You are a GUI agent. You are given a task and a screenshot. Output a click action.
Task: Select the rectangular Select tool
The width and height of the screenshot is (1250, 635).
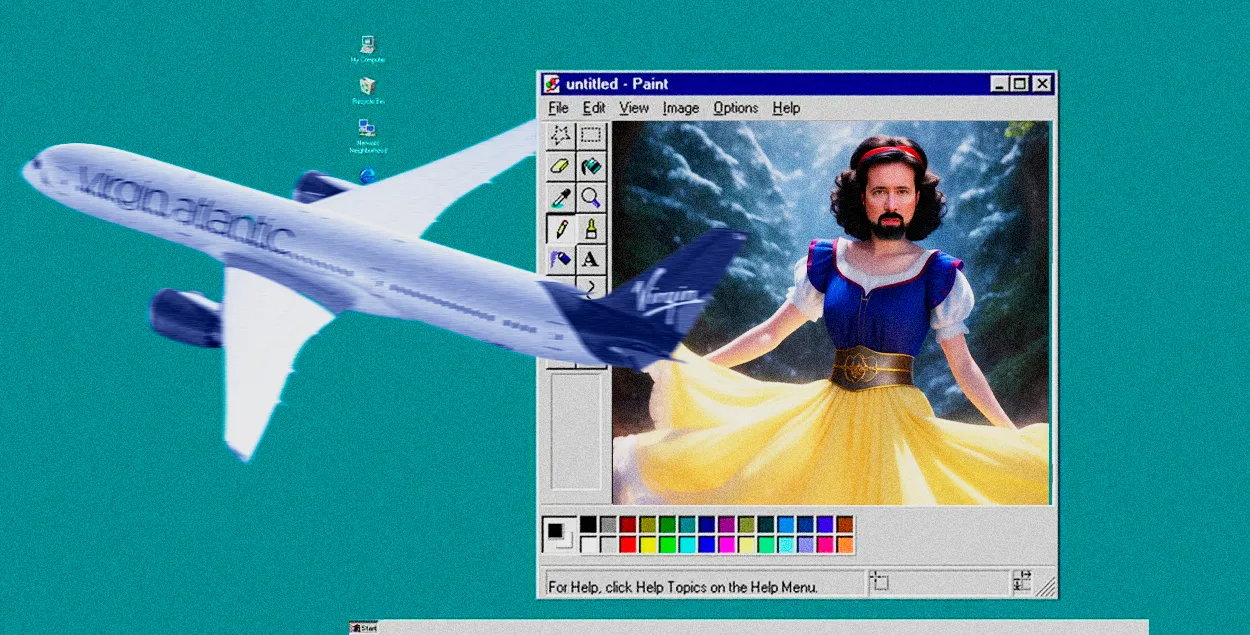pyautogui.click(x=591, y=136)
